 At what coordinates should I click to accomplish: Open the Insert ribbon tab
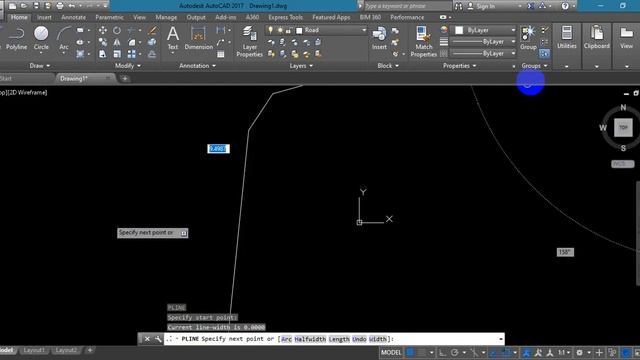(x=44, y=18)
